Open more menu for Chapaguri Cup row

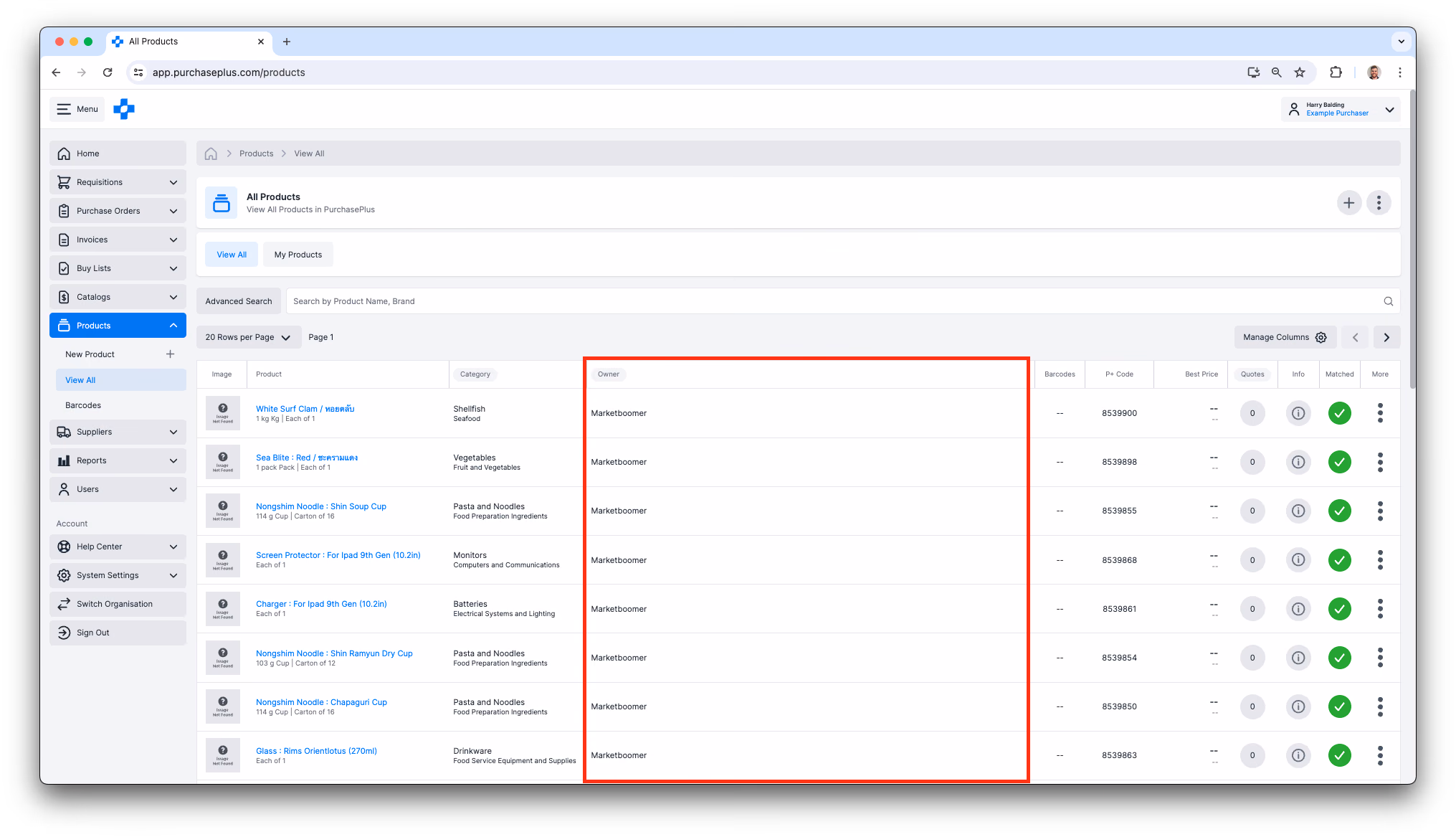tap(1380, 706)
